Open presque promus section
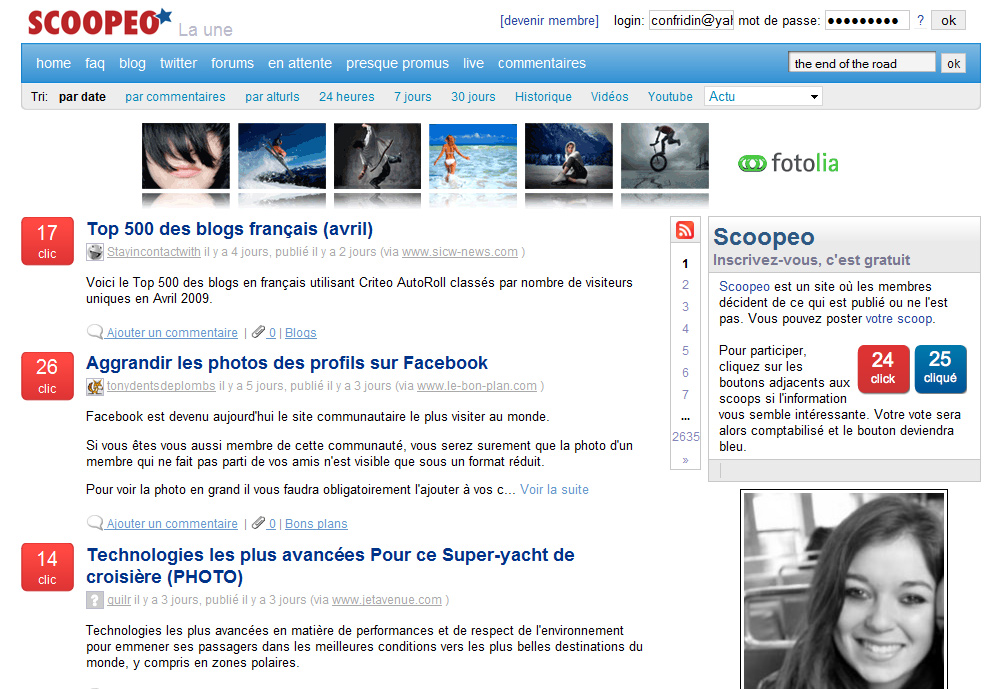This screenshot has height=689, width=1004. tap(398, 63)
